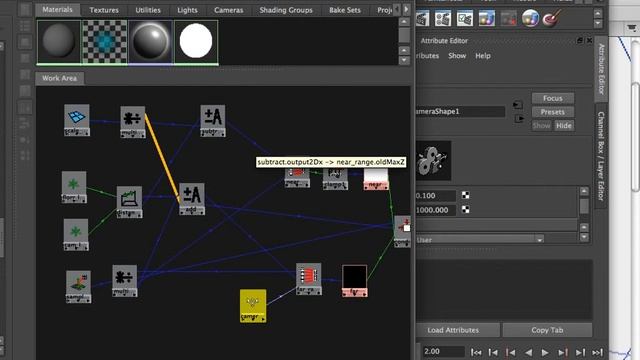Select the lower multiplyDivide node
640x360 pixels.
(124, 280)
